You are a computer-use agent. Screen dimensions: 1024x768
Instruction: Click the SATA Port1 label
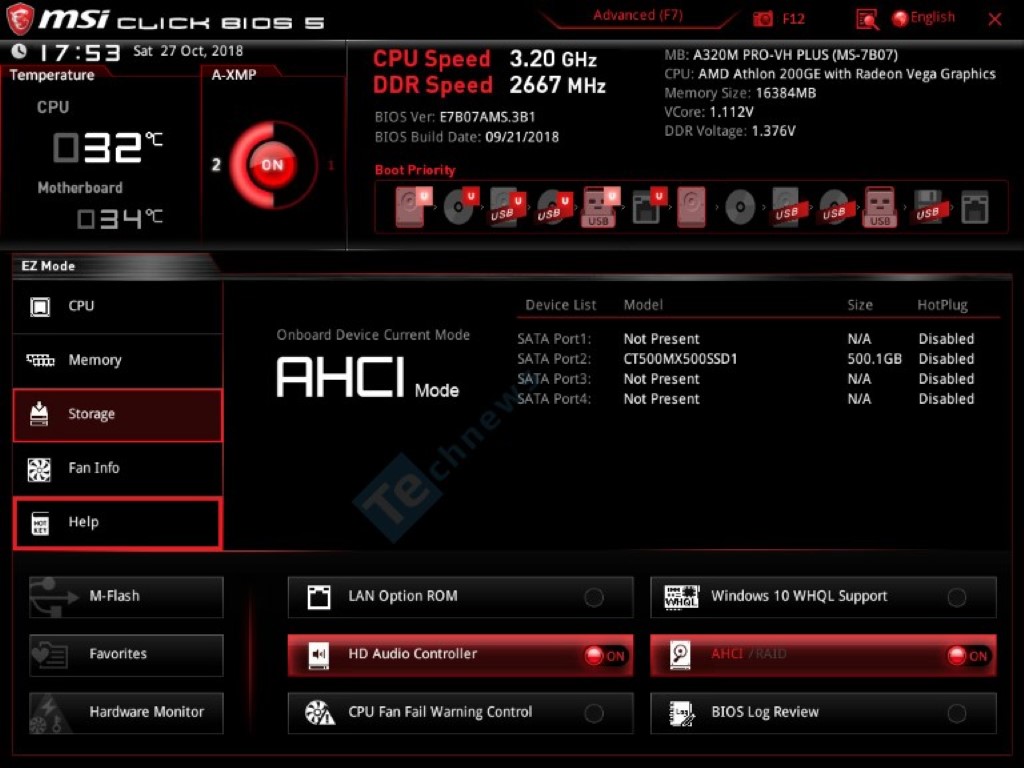554,339
